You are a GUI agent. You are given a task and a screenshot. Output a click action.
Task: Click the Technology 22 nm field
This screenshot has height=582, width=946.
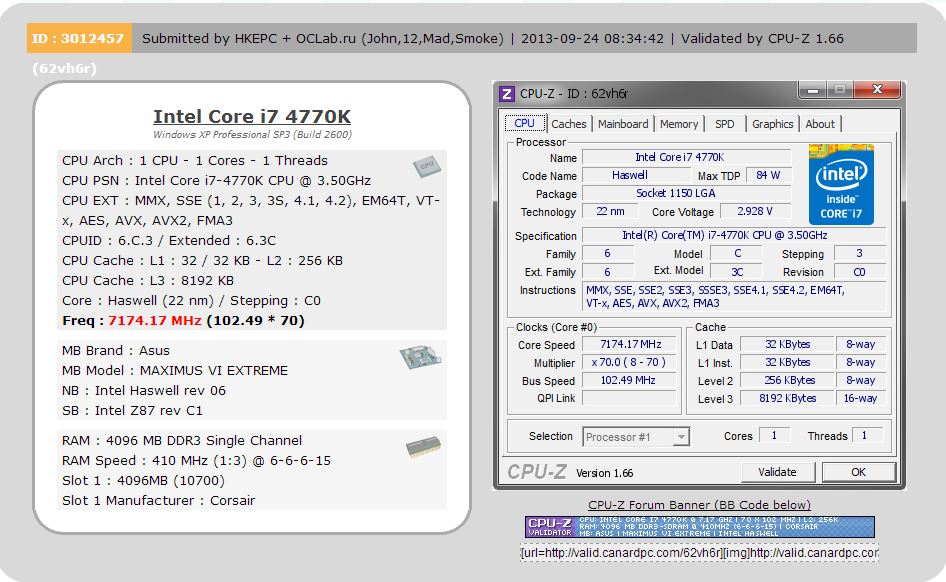point(610,211)
